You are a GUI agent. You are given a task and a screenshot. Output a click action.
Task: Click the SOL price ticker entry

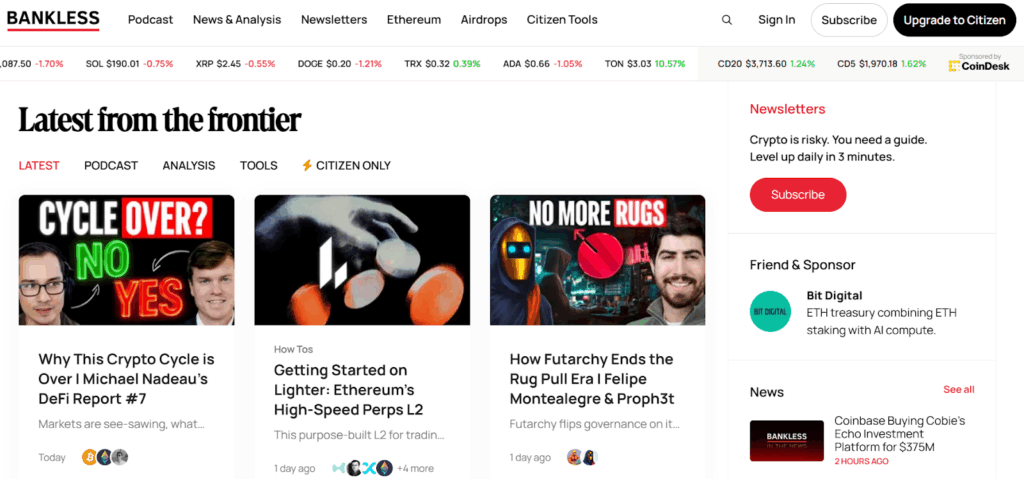pos(129,64)
